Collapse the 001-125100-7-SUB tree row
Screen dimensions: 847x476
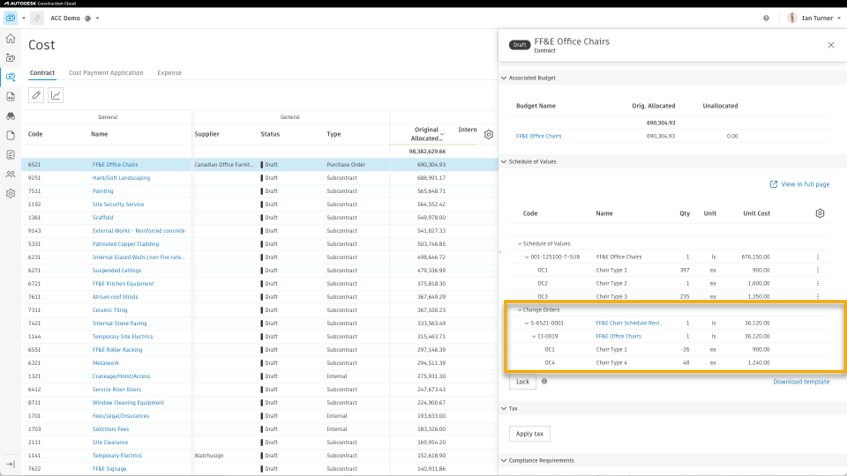click(x=527, y=257)
